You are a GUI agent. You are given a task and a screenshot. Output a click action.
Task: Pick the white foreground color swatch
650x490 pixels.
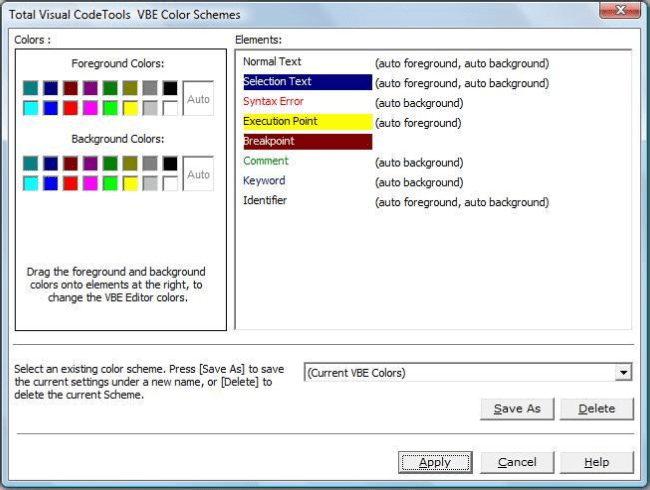[170, 108]
